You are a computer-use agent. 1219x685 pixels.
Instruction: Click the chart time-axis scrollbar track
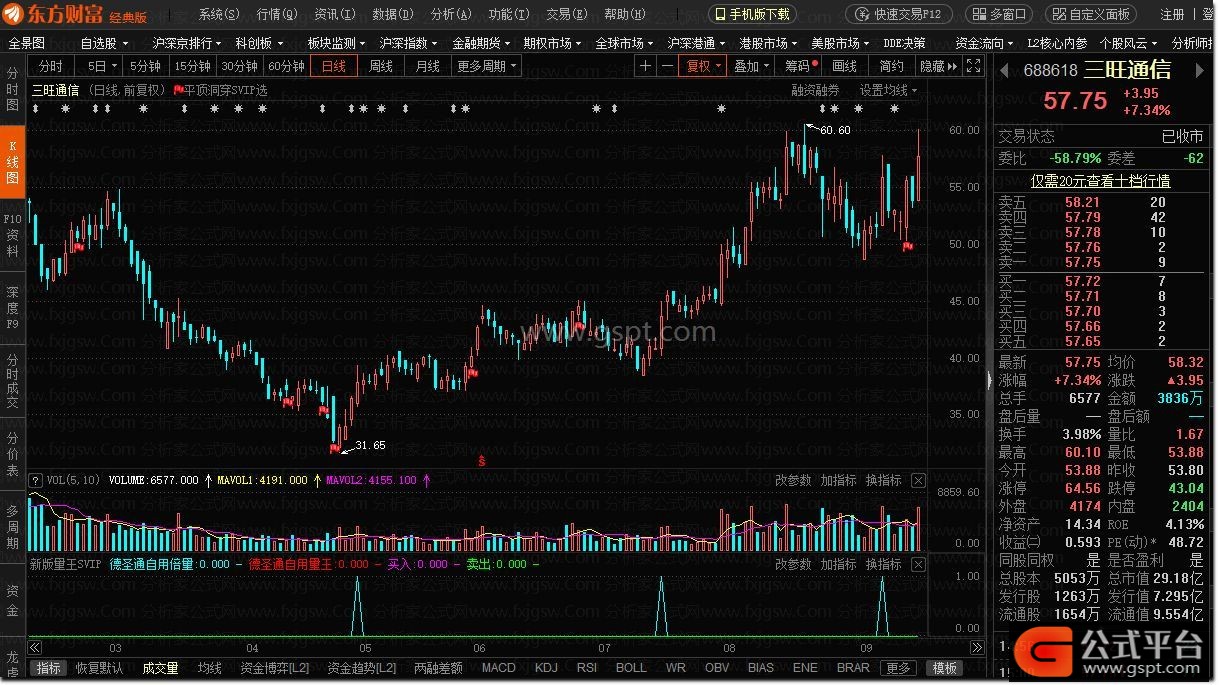pos(508,646)
